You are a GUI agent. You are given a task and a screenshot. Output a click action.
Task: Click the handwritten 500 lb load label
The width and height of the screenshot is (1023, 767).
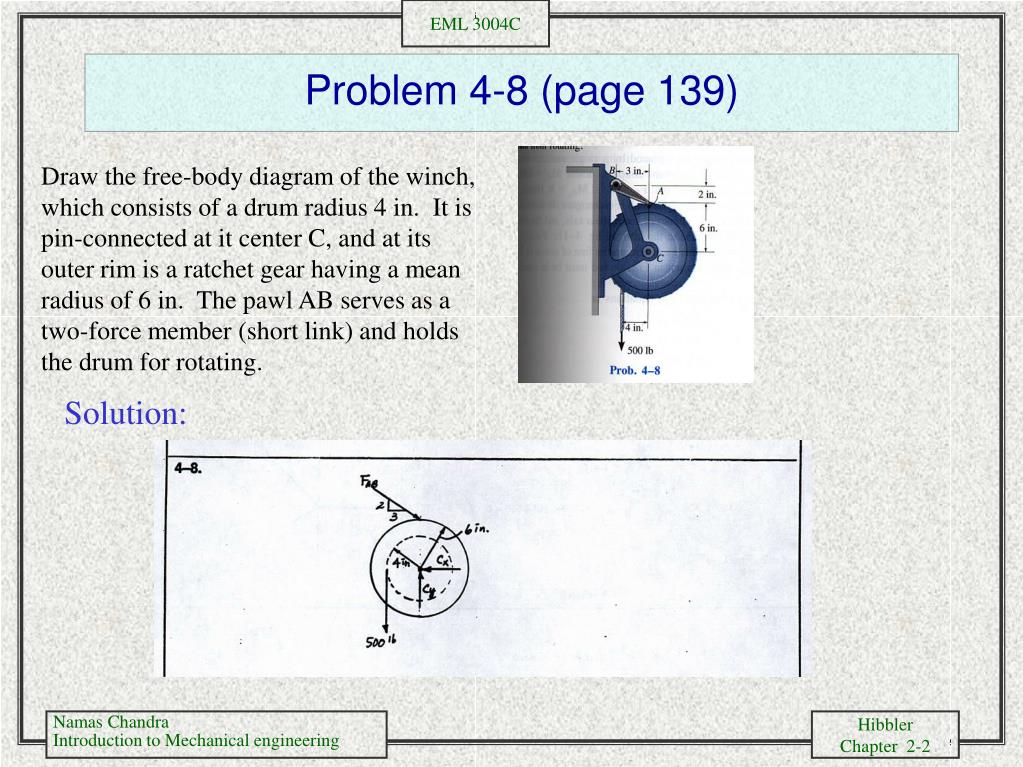(x=381, y=641)
